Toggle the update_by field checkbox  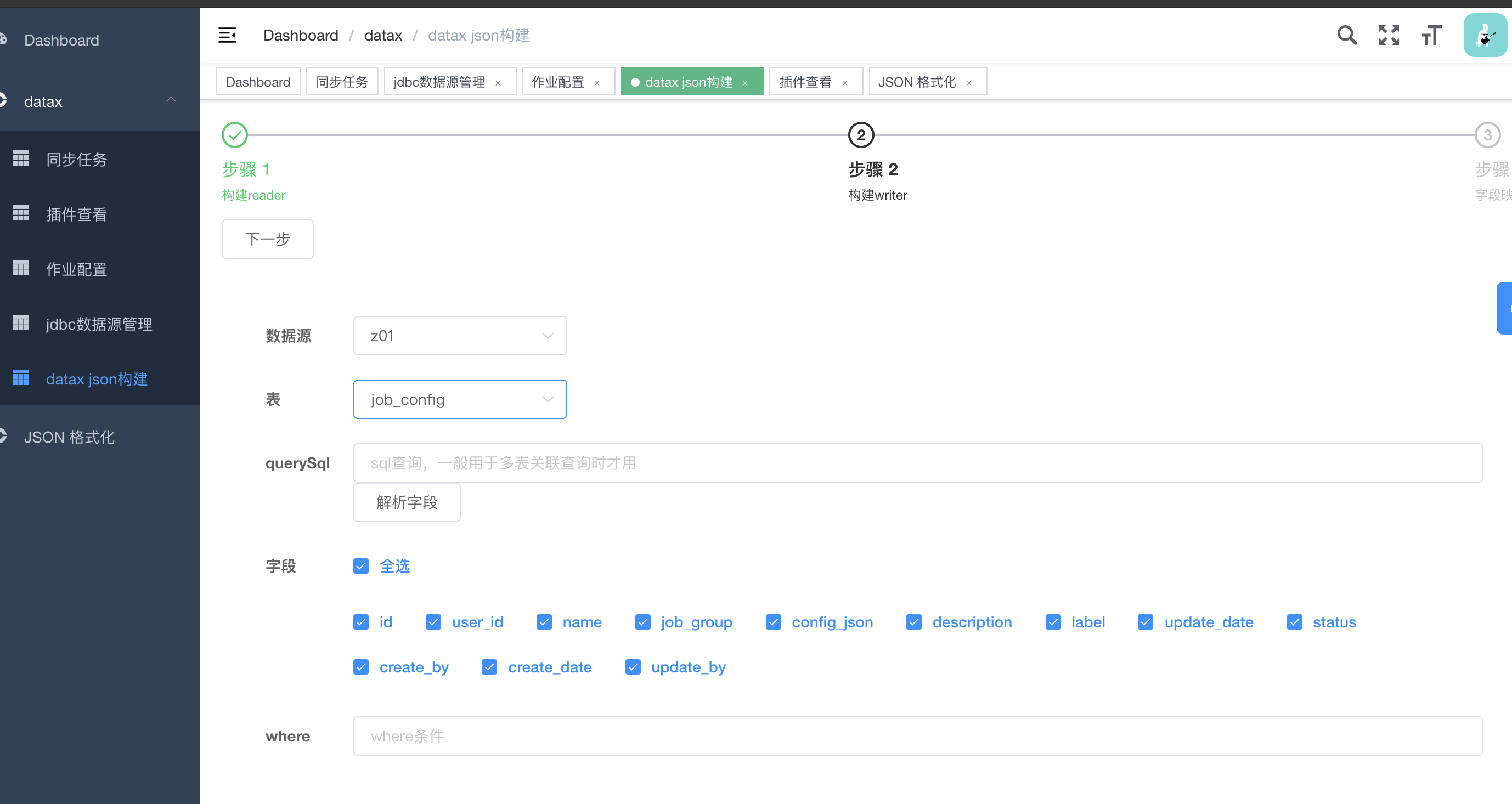pos(633,667)
